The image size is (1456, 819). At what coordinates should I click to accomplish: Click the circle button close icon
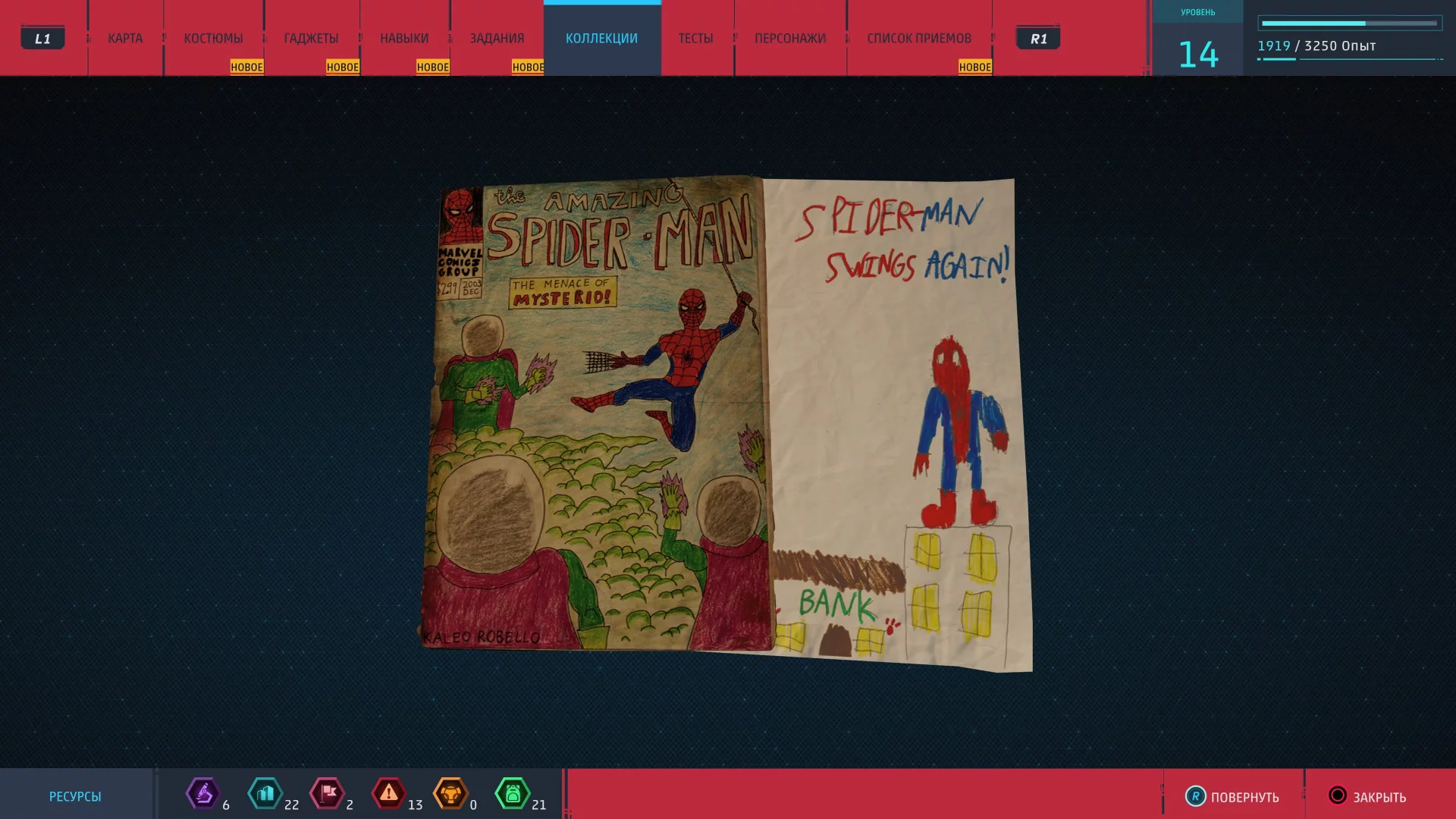(x=1338, y=795)
